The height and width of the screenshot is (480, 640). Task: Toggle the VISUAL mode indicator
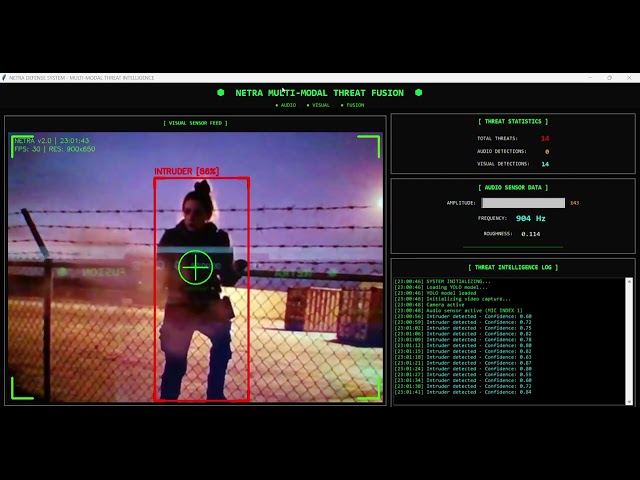point(318,105)
